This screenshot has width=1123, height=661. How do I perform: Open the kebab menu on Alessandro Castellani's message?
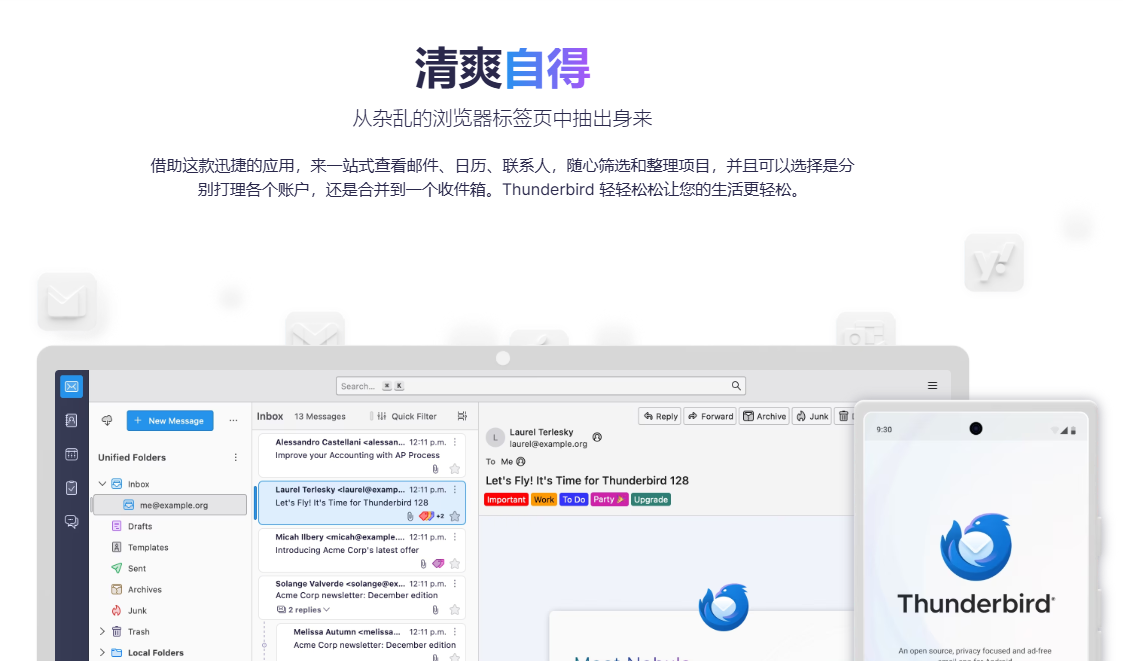[x=455, y=442]
